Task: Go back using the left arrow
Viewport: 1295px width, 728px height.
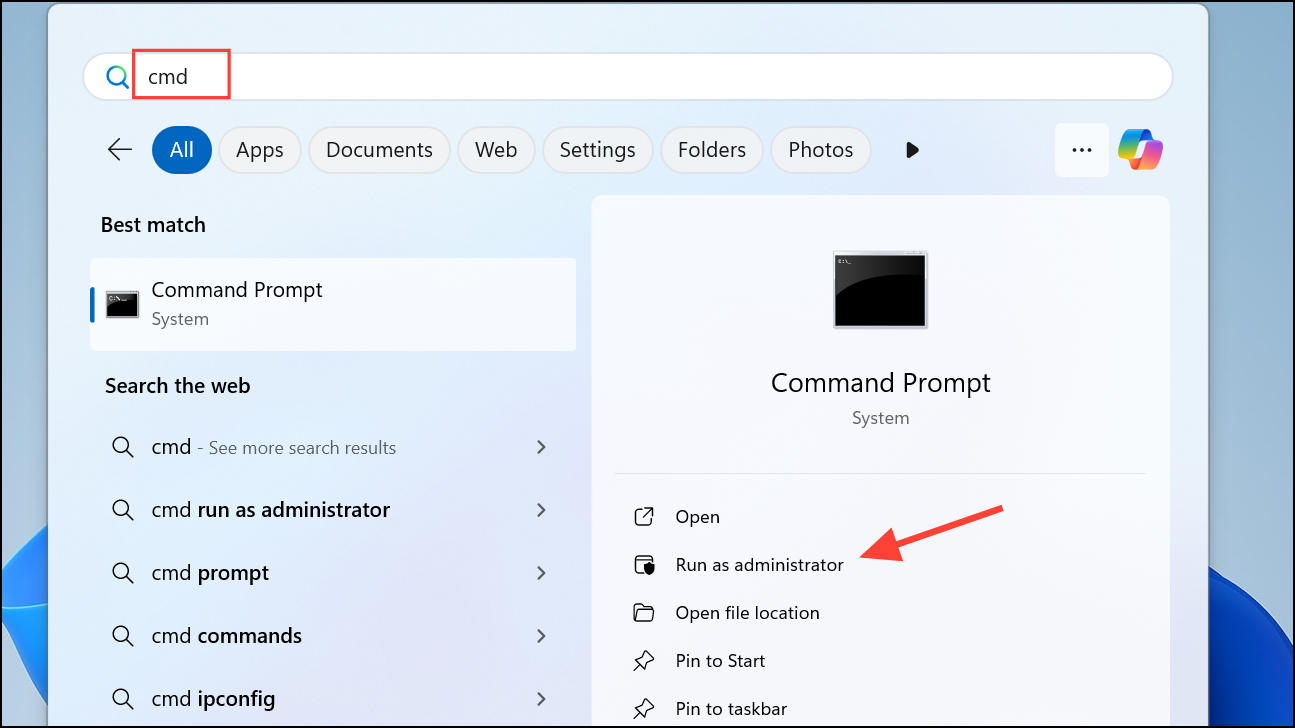Action: 120,150
